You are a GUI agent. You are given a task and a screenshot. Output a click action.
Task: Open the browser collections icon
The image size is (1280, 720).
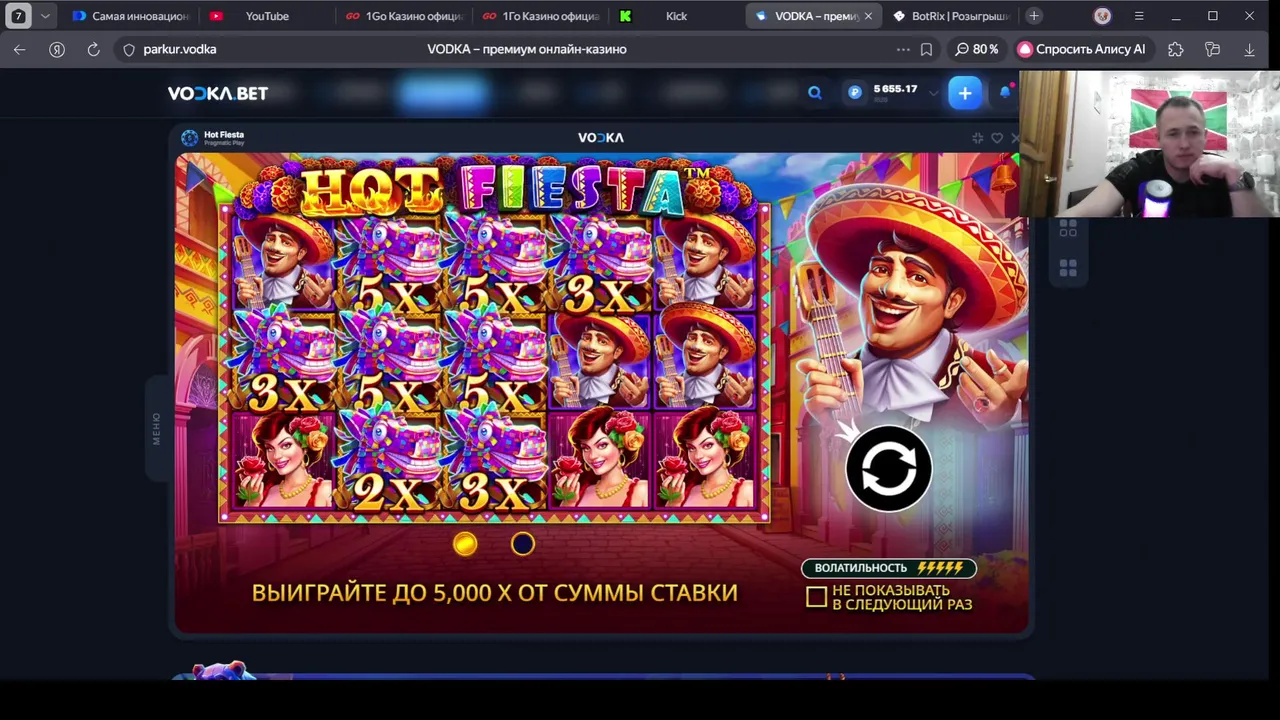tap(1213, 49)
